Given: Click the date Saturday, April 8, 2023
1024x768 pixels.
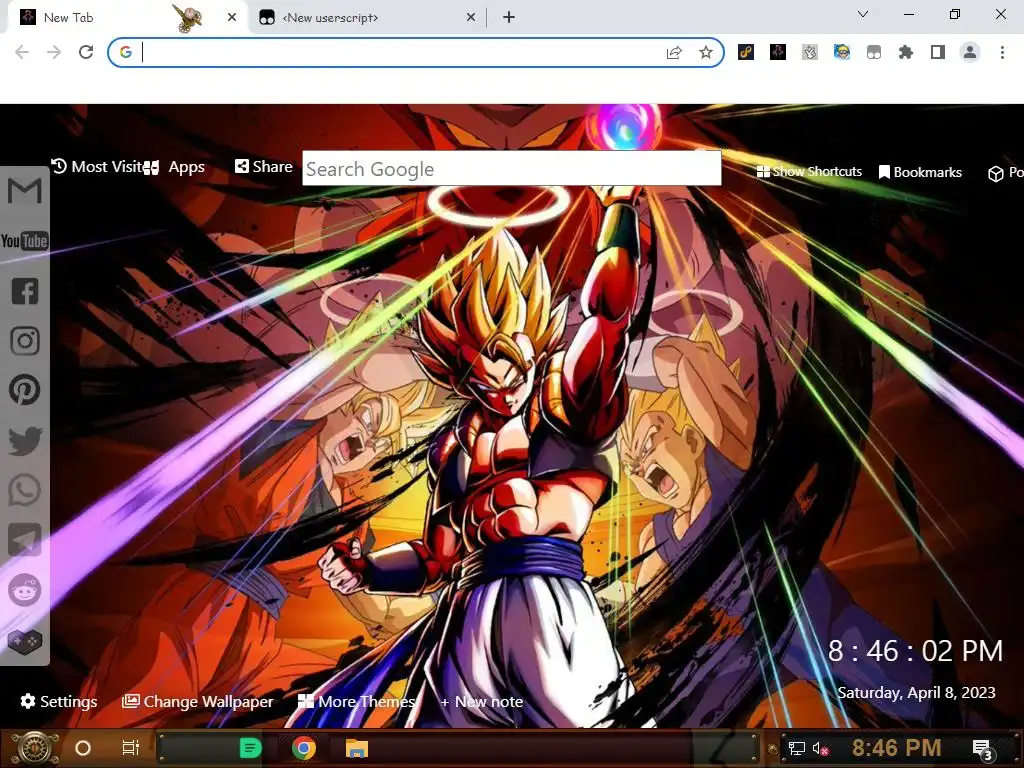Looking at the screenshot, I should 916,692.
